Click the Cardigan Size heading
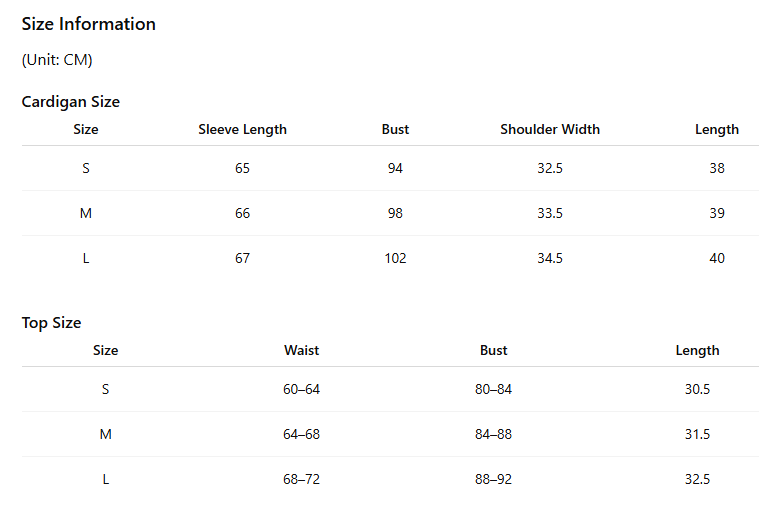Viewport: 759px width, 521px height. (x=71, y=102)
